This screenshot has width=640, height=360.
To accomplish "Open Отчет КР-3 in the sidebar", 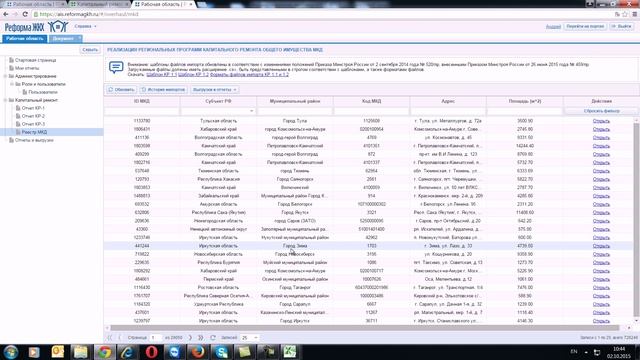I will click(33, 124).
